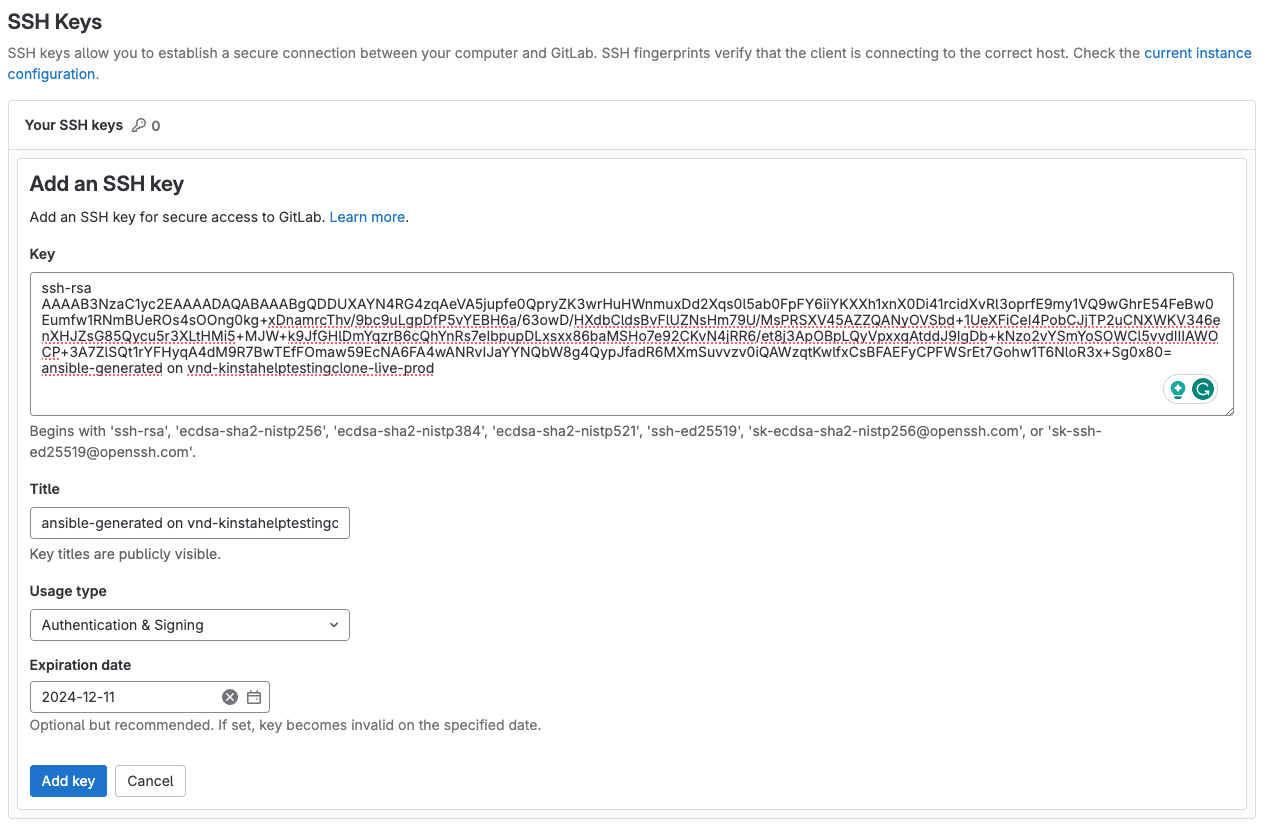Click the green Grammarly logo icon
1265x827 pixels.
coord(1202,389)
